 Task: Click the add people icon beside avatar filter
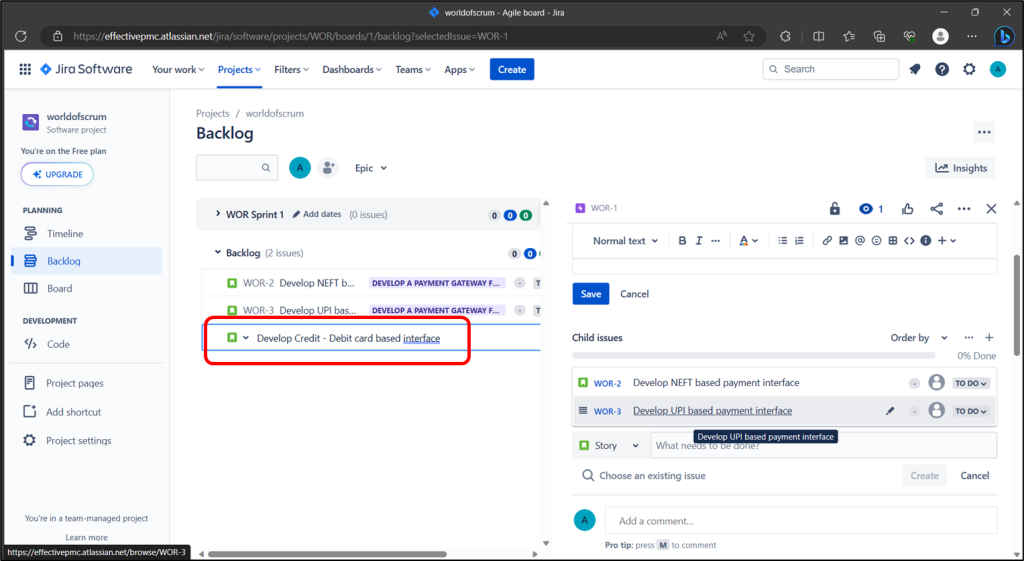pos(328,168)
